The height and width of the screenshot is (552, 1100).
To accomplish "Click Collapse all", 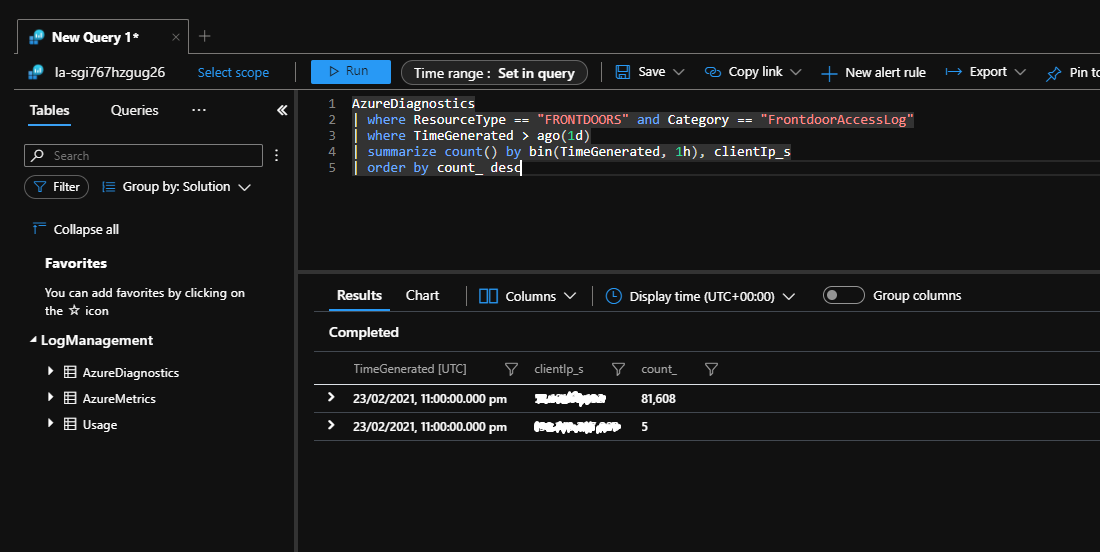I will pos(76,229).
